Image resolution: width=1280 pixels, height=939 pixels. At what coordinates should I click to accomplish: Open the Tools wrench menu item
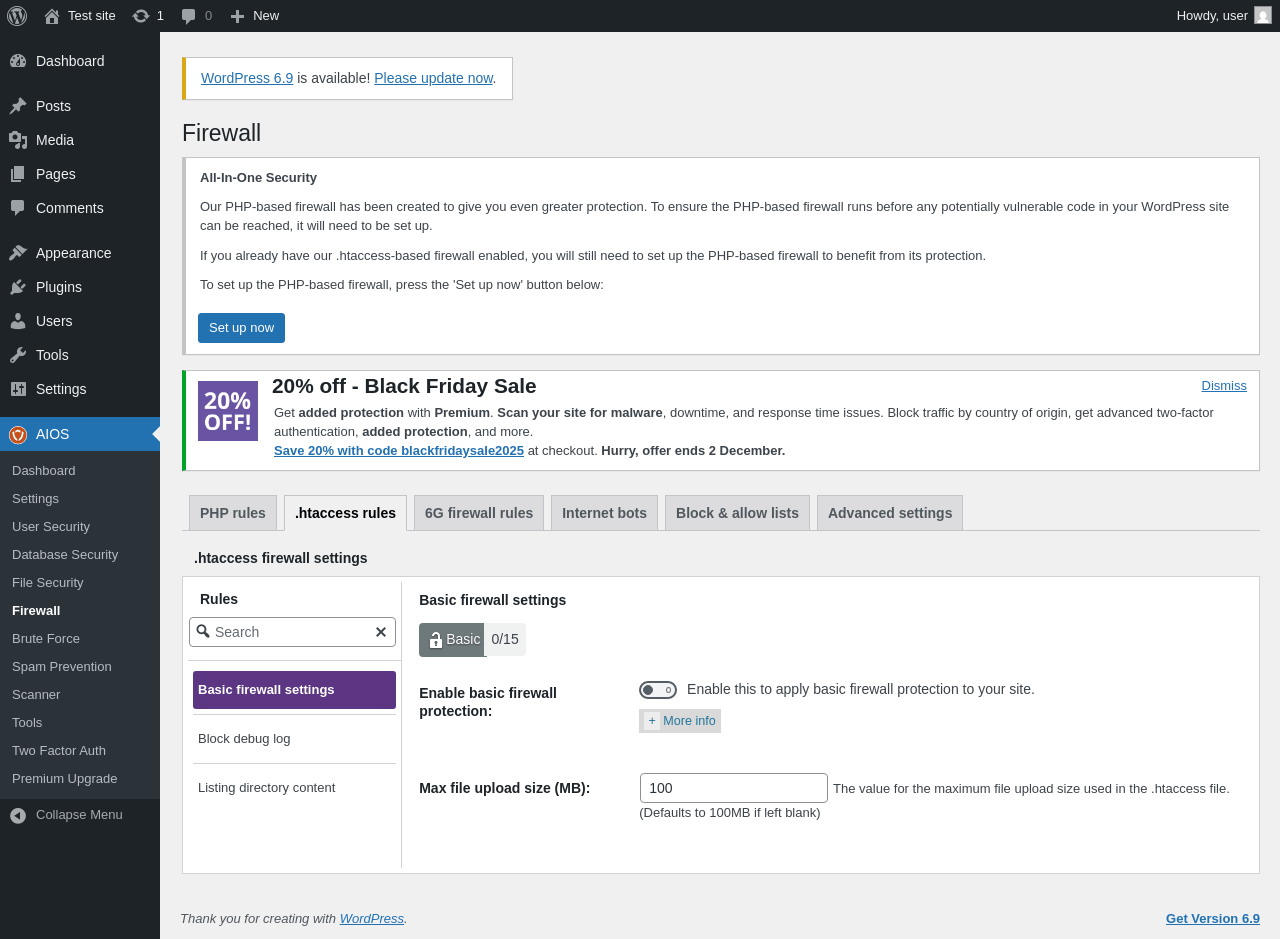coord(52,355)
